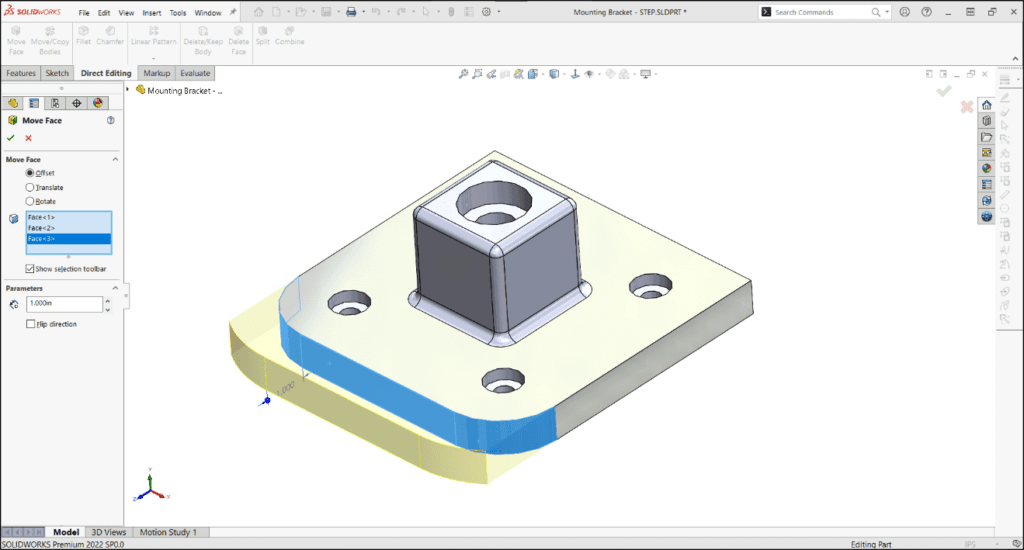Confirm with the graphics-area green checkmark
1024x550 pixels.
944,91
